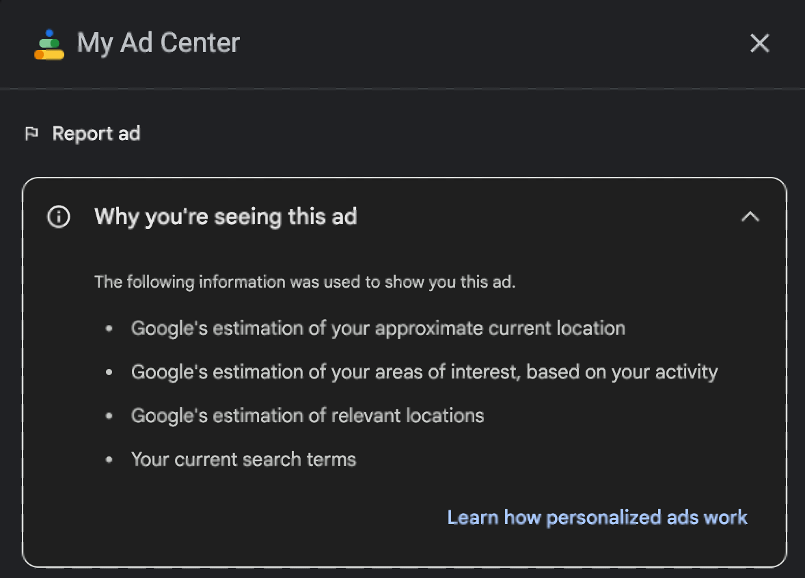Click the bullet dot before approximate current location
806x578 pixels.
(x=110, y=329)
